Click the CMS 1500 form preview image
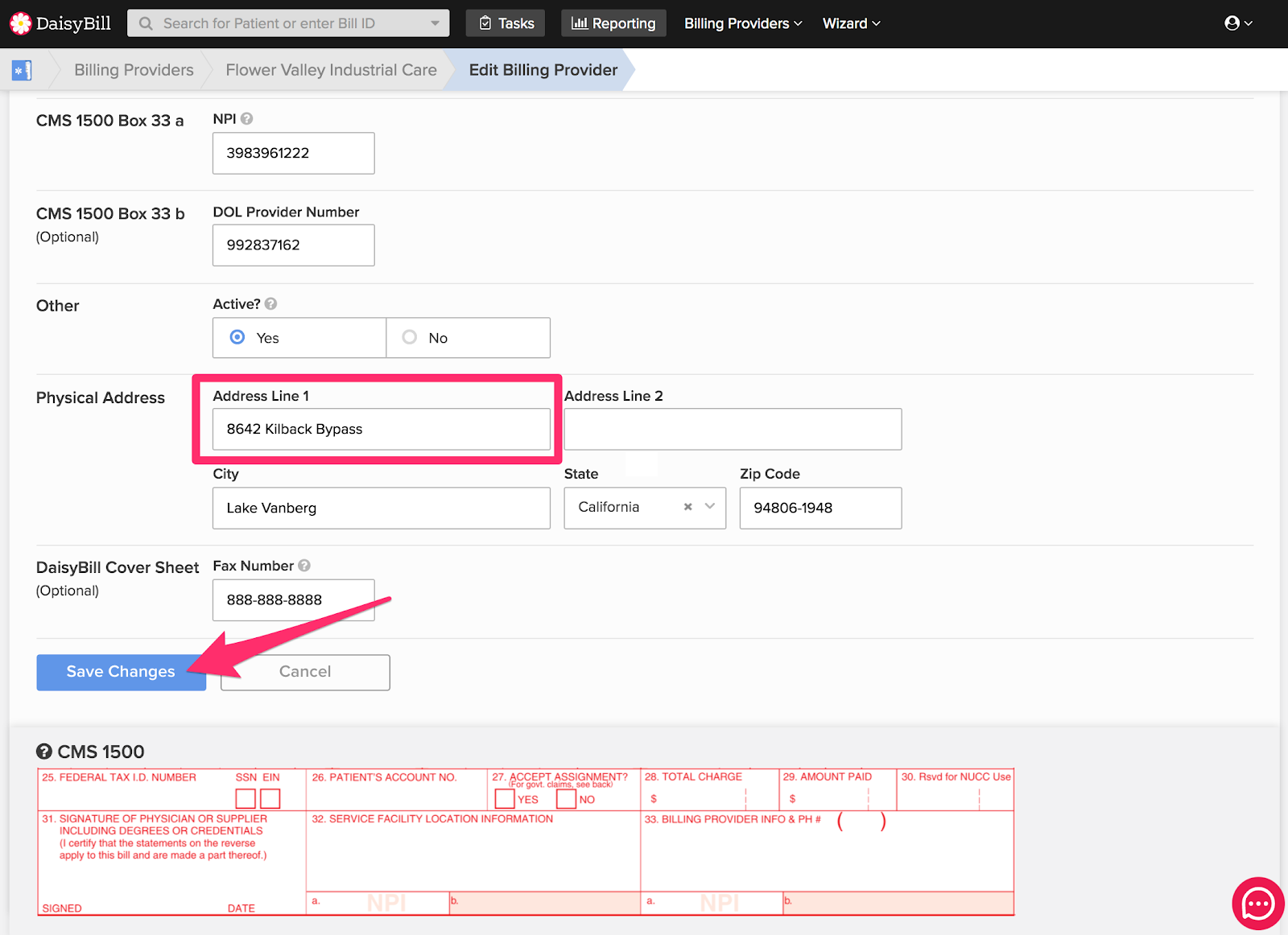 (x=526, y=842)
